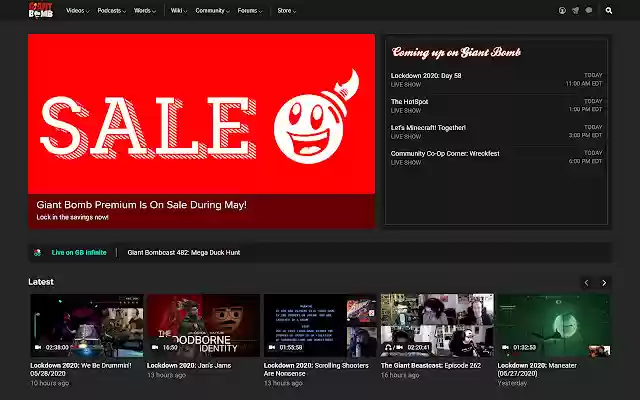Open the Lockdown 2020: Day 58 live show
The width and height of the screenshot is (640, 400).
pyautogui.click(x=426, y=75)
